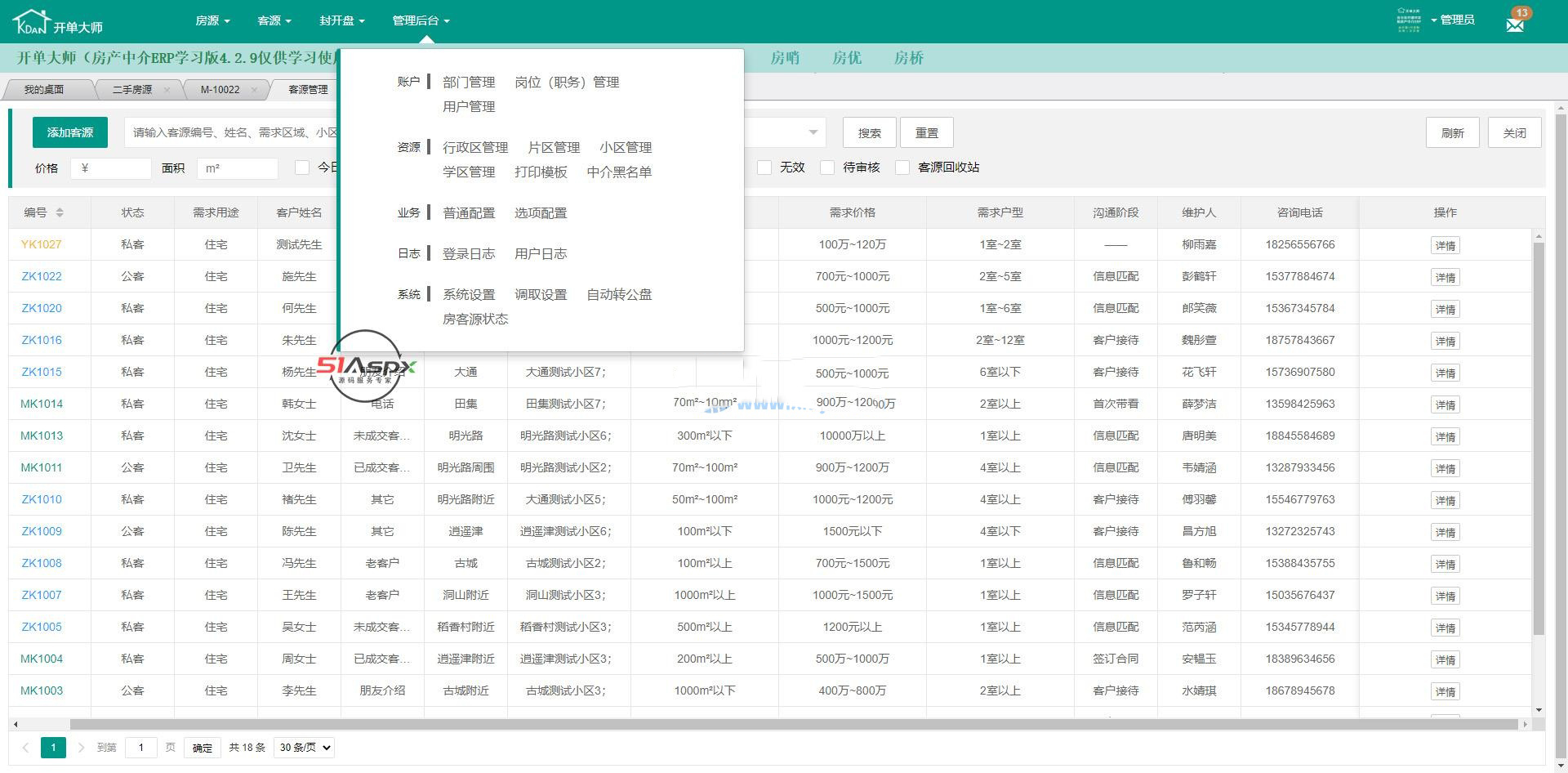Expand the 管理员 user dropdown
Image resolution: width=1568 pixels, height=773 pixels.
(x=1456, y=20)
